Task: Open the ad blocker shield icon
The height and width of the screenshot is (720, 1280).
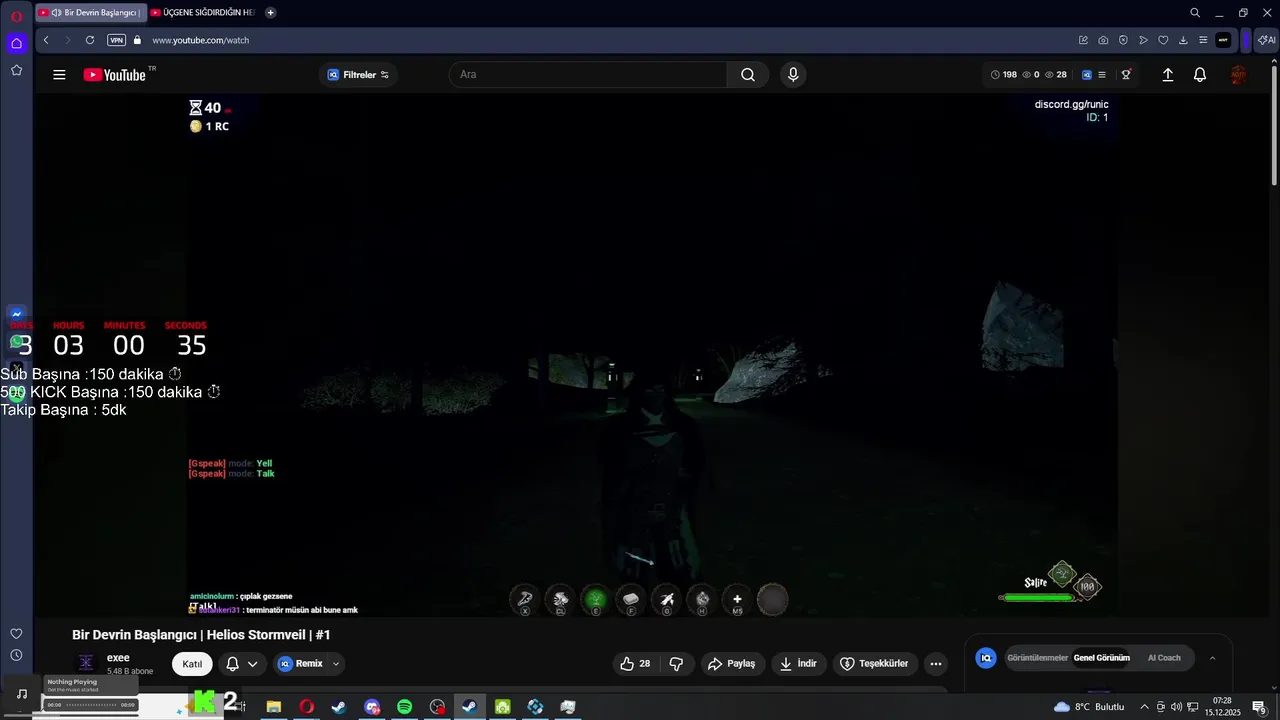Action: (1123, 40)
